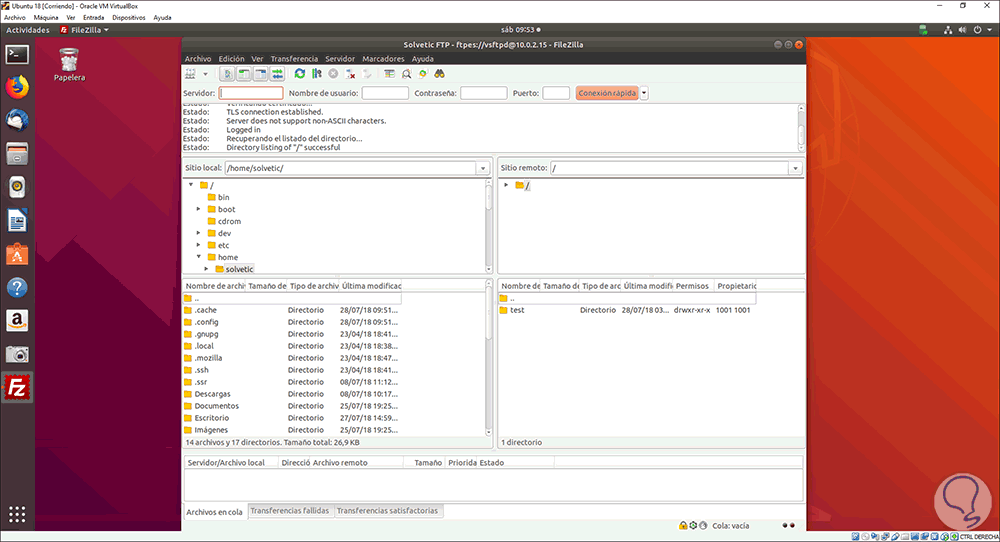The height and width of the screenshot is (542, 1000).
Task: Open the directory listing filters icon
Action: pyautogui.click(x=389, y=74)
